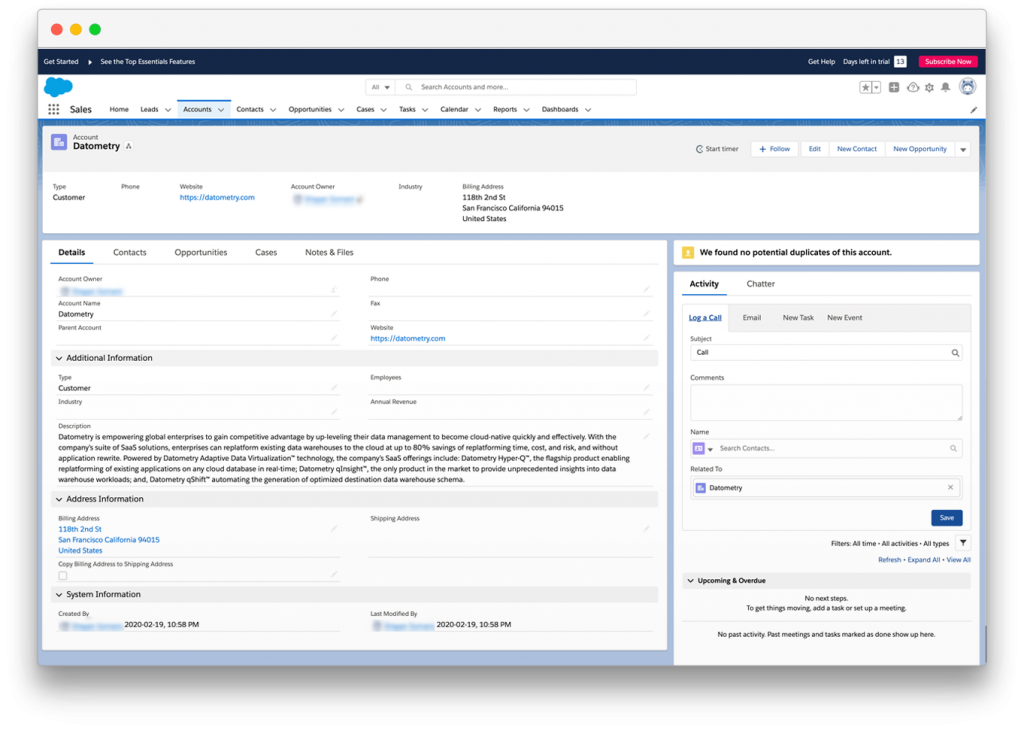Screen dimensions: 1024x740
Task: Toggle Copy Billing Address to Shipping checkbox
Action: 63,575
